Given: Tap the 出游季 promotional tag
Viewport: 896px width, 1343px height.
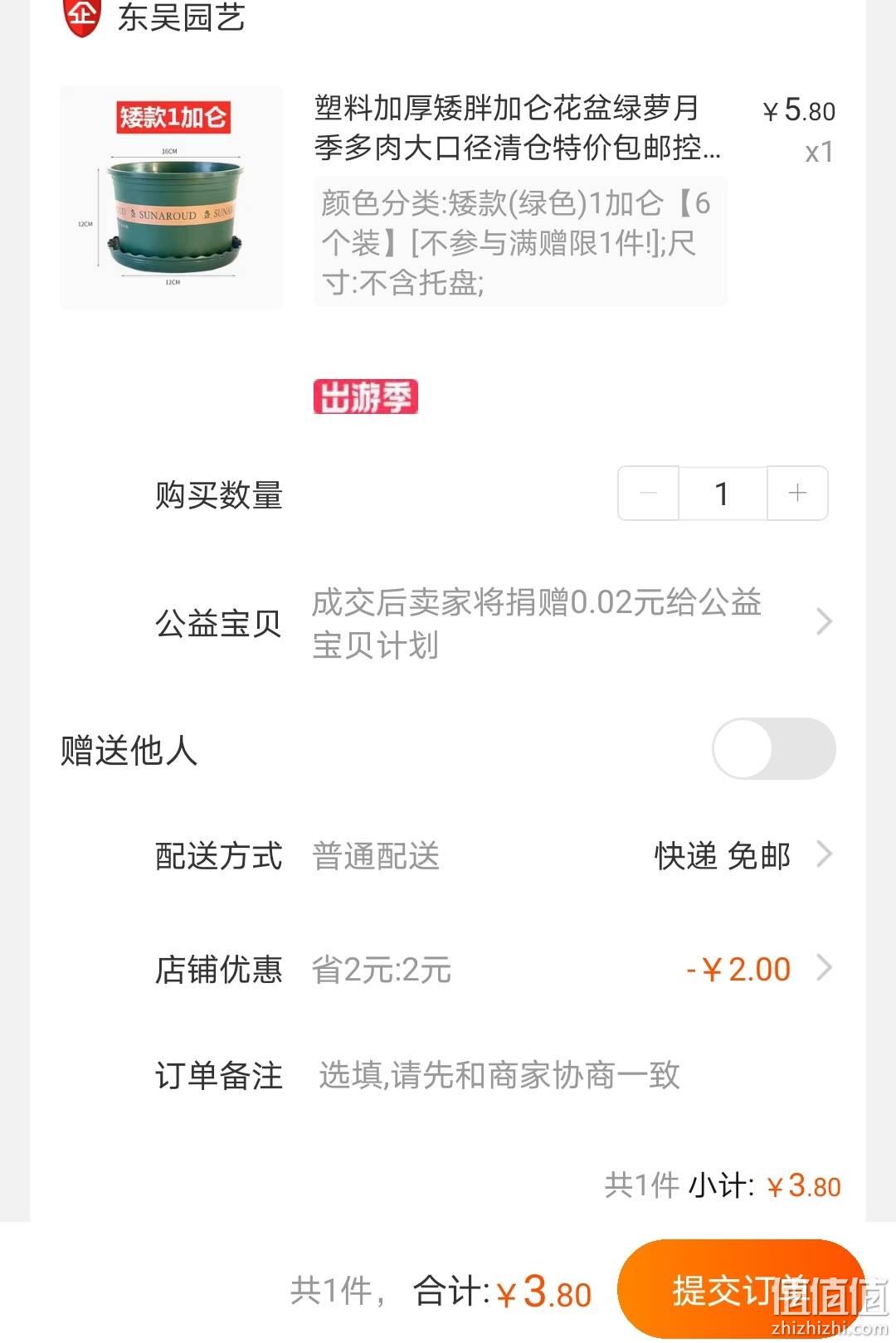Looking at the screenshot, I should pos(365,397).
